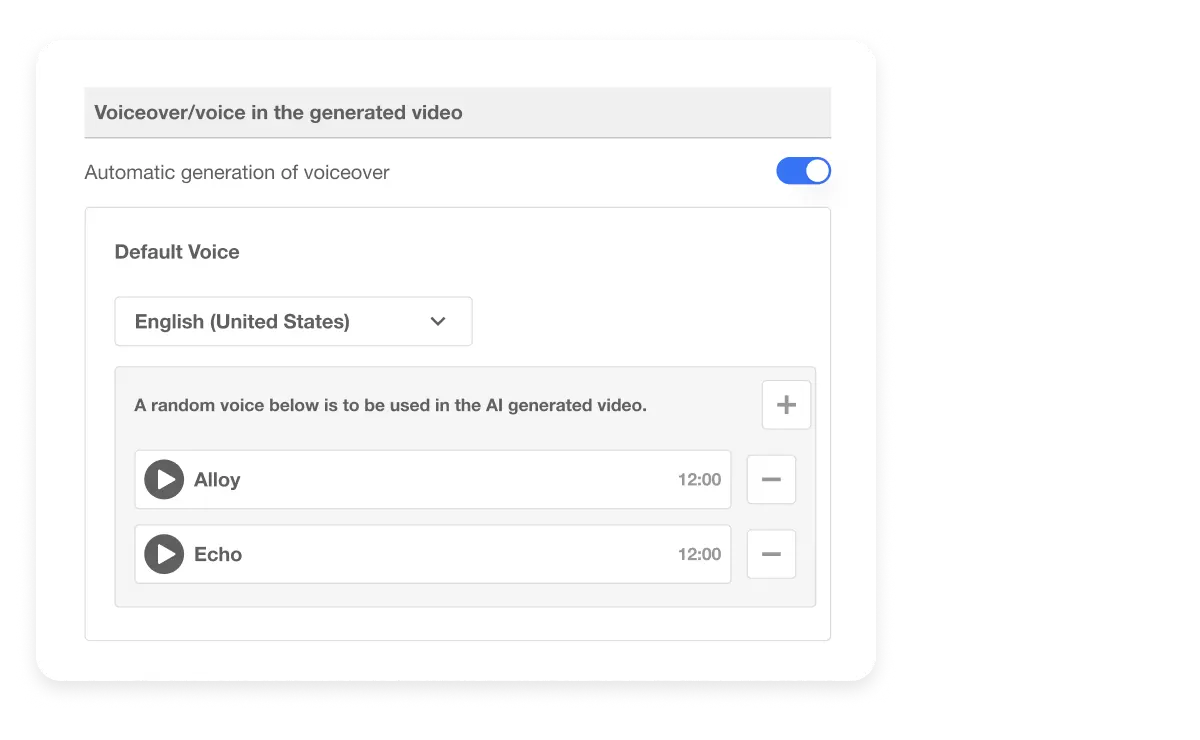The height and width of the screenshot is (740, 1200).
Task: Click the plus icon to add a voice
Action: (x=786, y=404)
